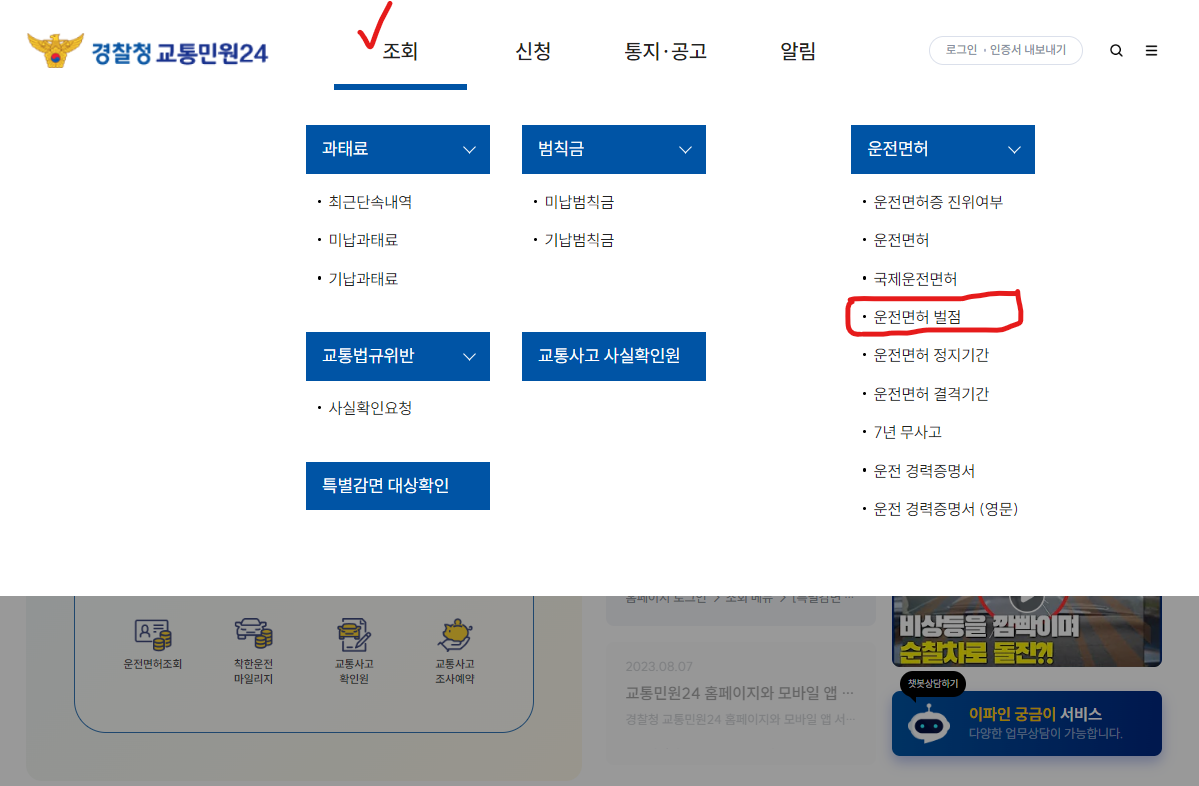Open 교통사고 사실확인원 button

(x=613, y=356)
